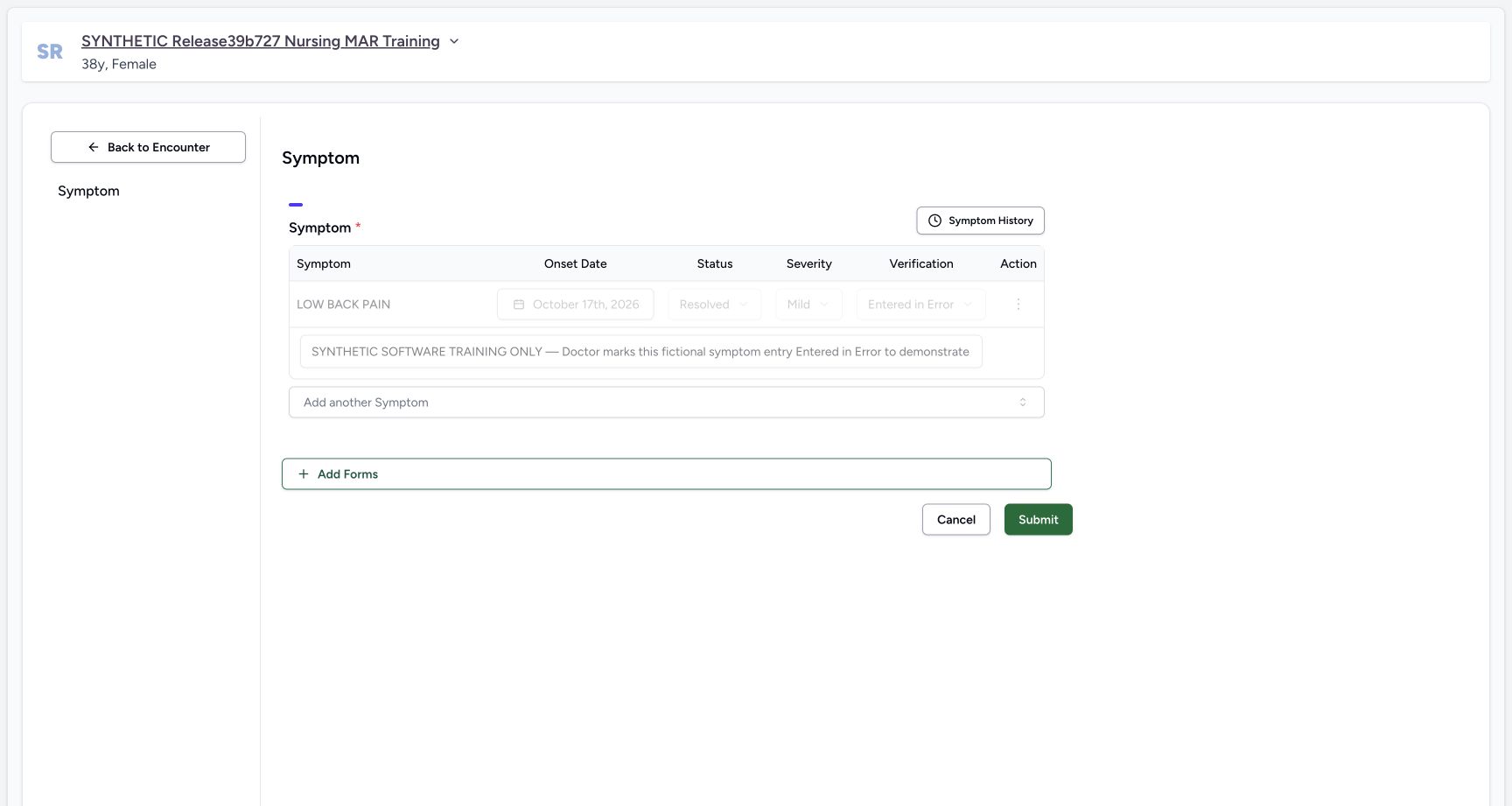The width and height of the screenshot is (1512, 806).
Task: Open the three-dot action menu for LOW BACK PAIN
Action: 1018,305
